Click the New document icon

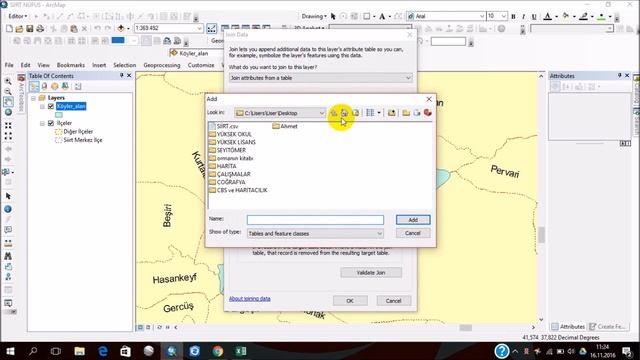pos(9,29)
